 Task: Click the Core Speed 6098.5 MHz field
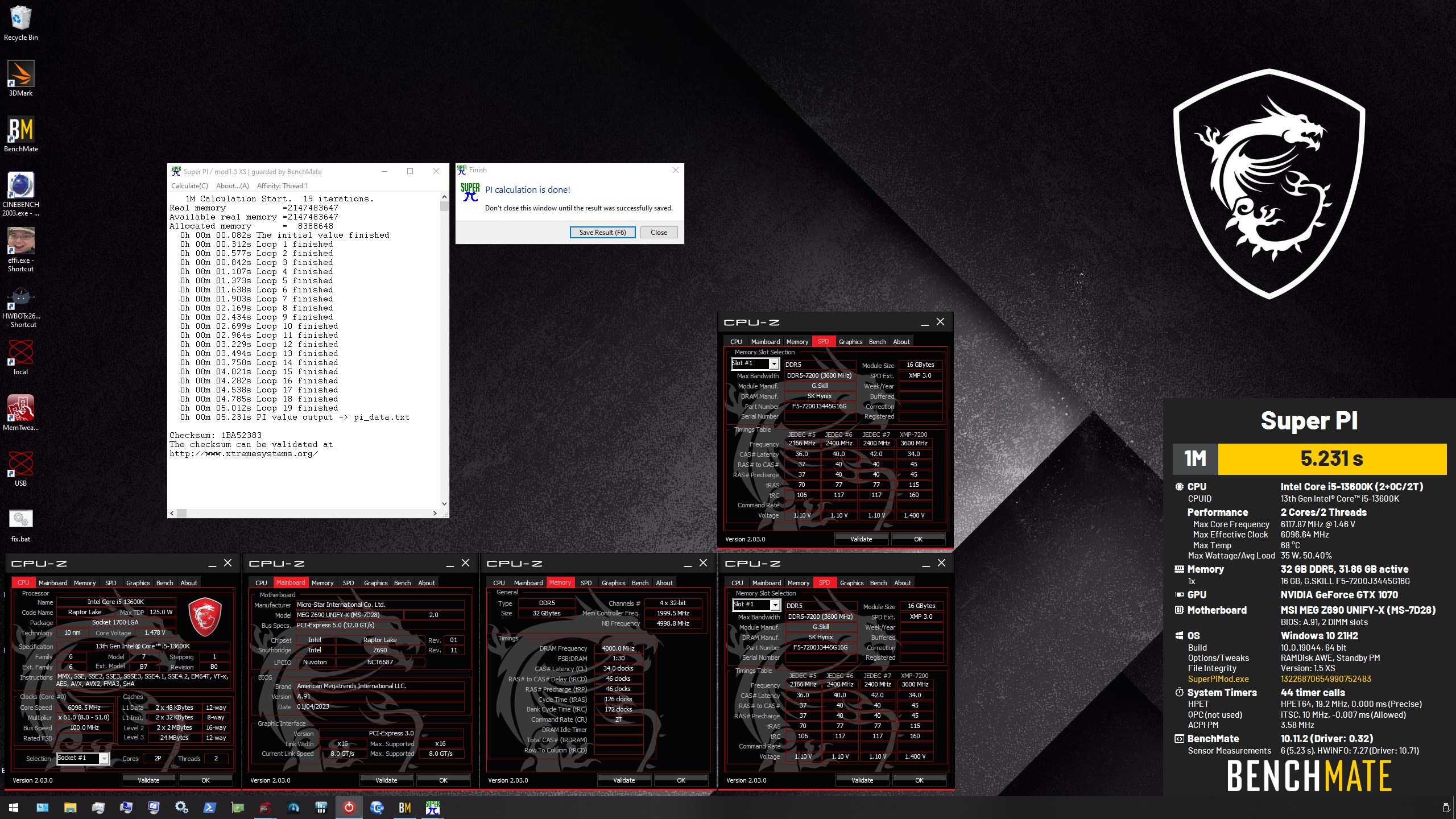pos(84,708)
